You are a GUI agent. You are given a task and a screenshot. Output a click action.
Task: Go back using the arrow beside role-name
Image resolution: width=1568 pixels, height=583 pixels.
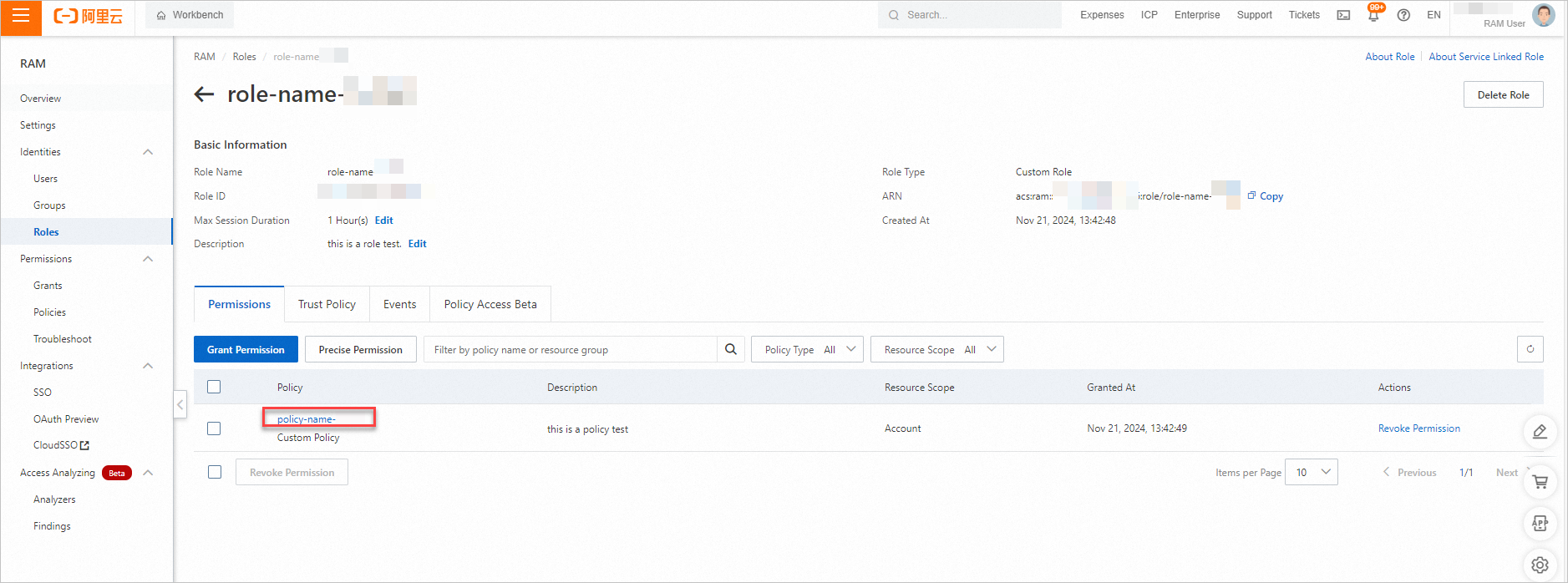[x=204, y=94]
